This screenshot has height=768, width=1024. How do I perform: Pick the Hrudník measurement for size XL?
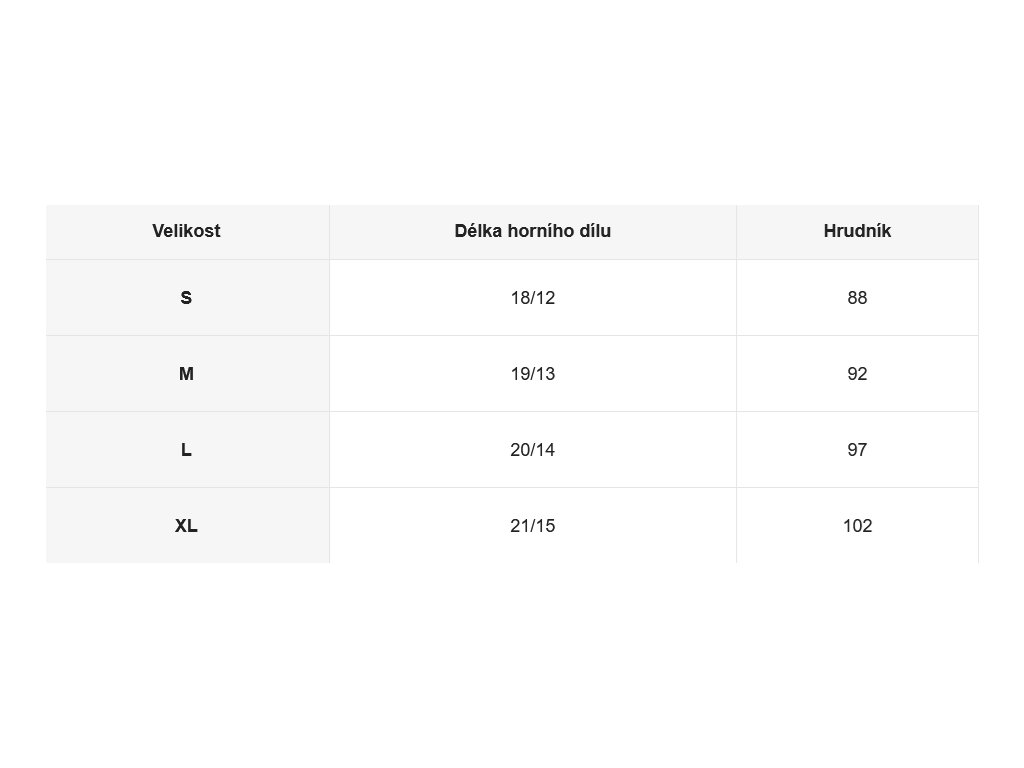(x=857, y=526)
